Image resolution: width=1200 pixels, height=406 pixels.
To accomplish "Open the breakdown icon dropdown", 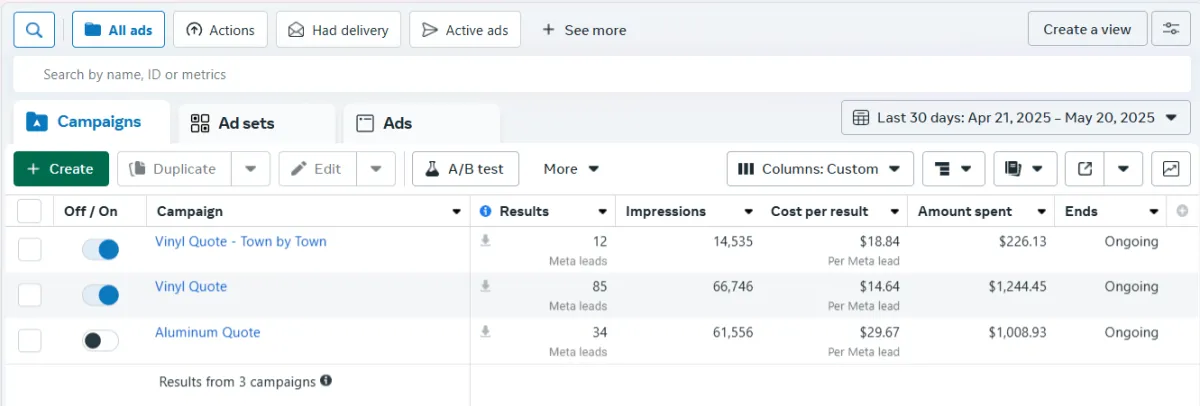I will (953, 169).
